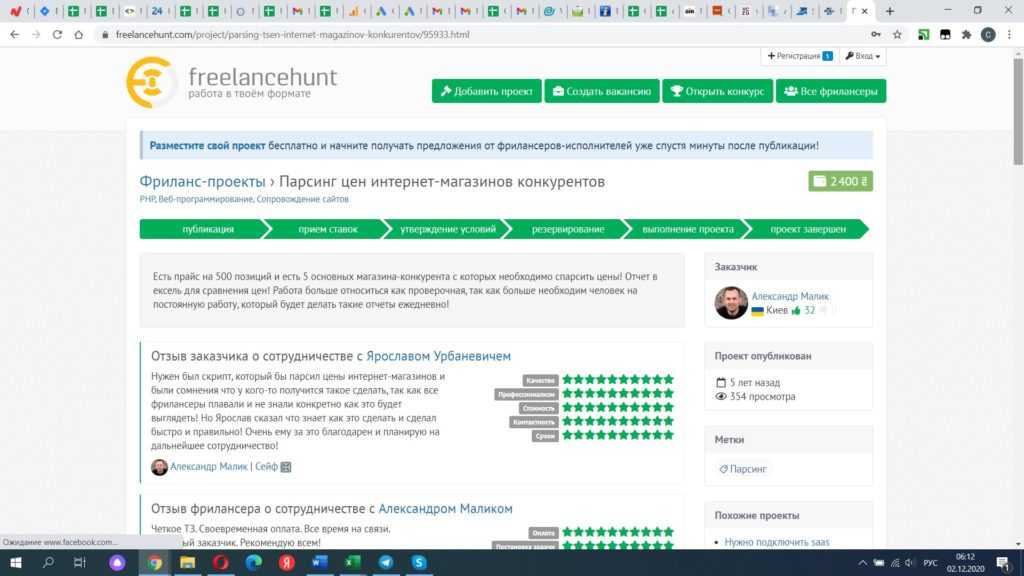Click the safe icon next to Сейф
This screenshot has width=1024, height=576.
click(x=286, y=467)
